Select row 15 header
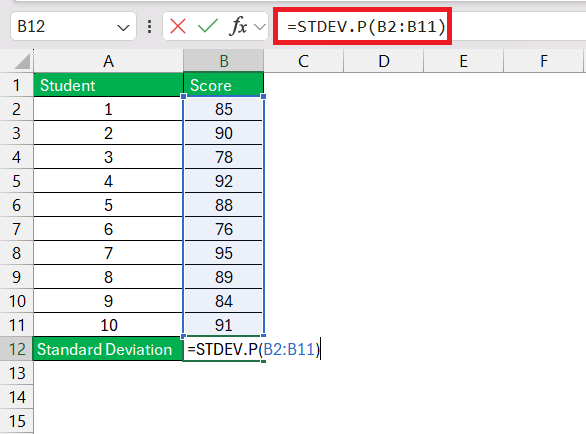Viewport: 586px width, 434px height. point(16,421)
